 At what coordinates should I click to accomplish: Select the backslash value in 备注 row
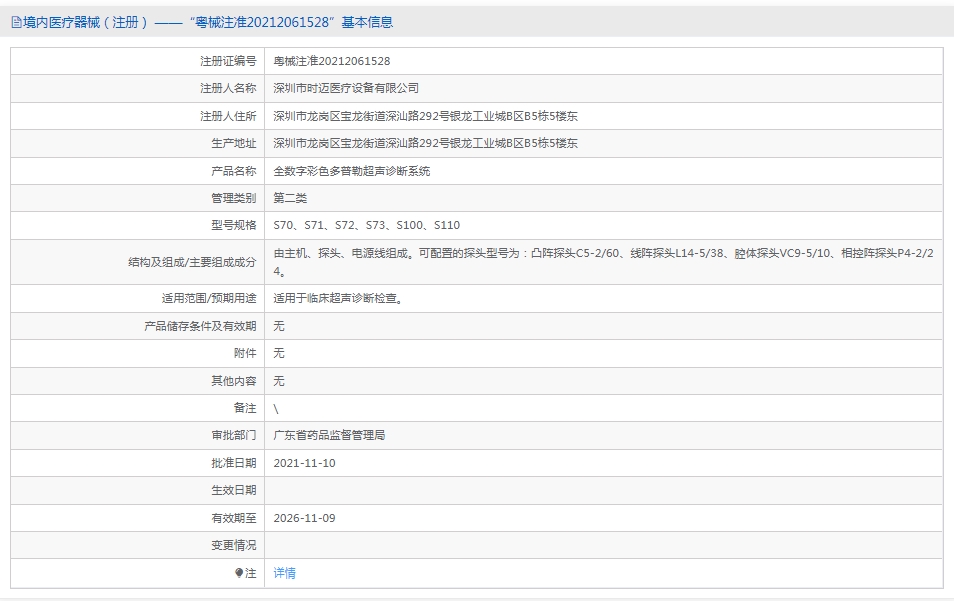276,409
